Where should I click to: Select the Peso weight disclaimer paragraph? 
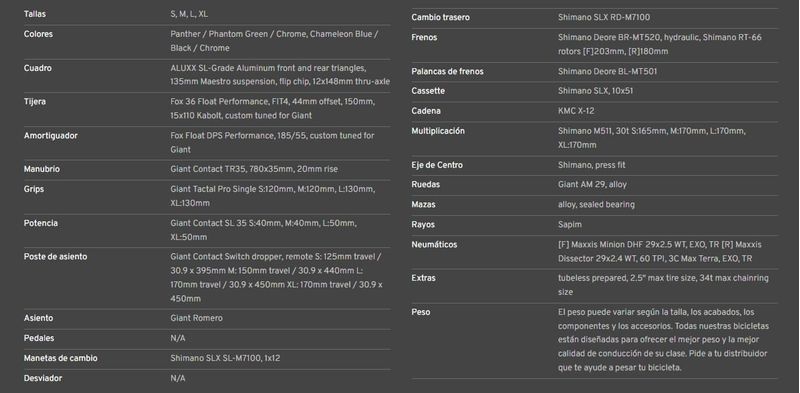click(x=663, y=339)
